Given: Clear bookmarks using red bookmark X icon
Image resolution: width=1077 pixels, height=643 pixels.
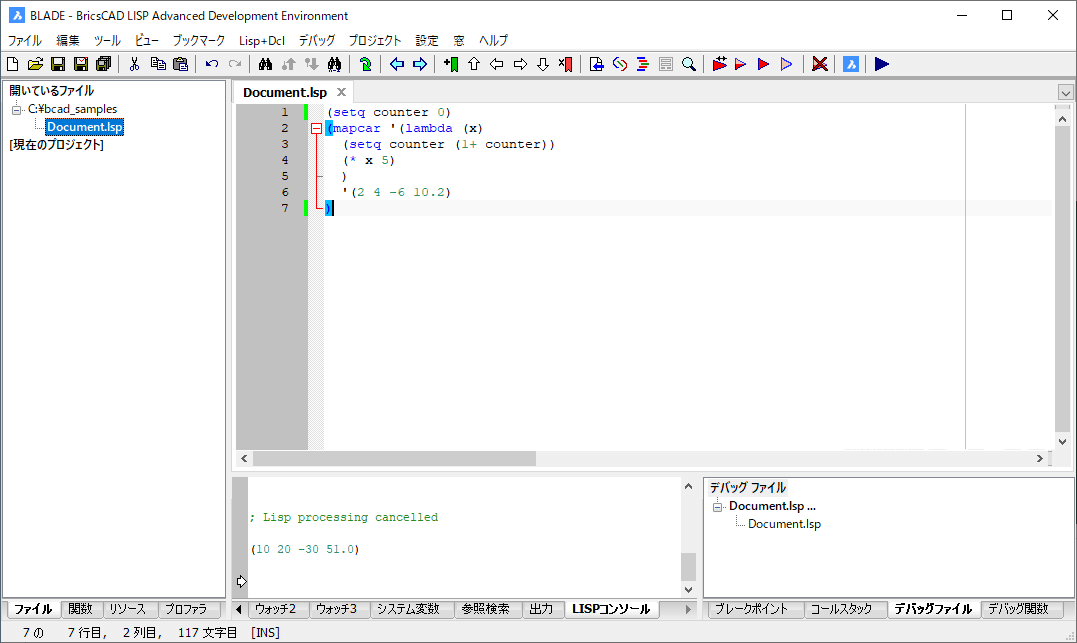Looking at the screenshot, I should point(565,64).
